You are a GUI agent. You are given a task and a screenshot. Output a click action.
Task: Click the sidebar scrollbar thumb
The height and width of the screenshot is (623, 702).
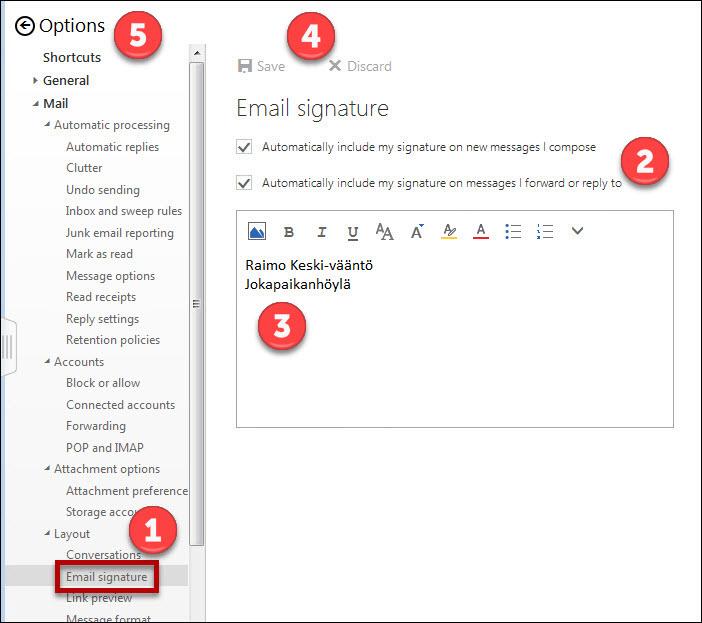point(197,303)
